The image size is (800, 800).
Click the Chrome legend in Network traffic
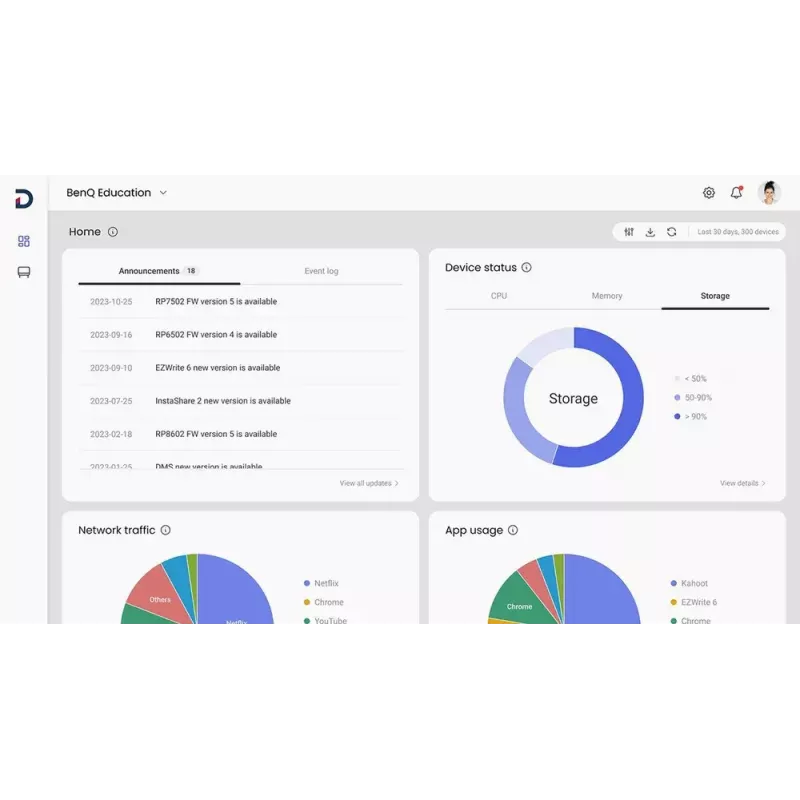click(x=323, y=602)
